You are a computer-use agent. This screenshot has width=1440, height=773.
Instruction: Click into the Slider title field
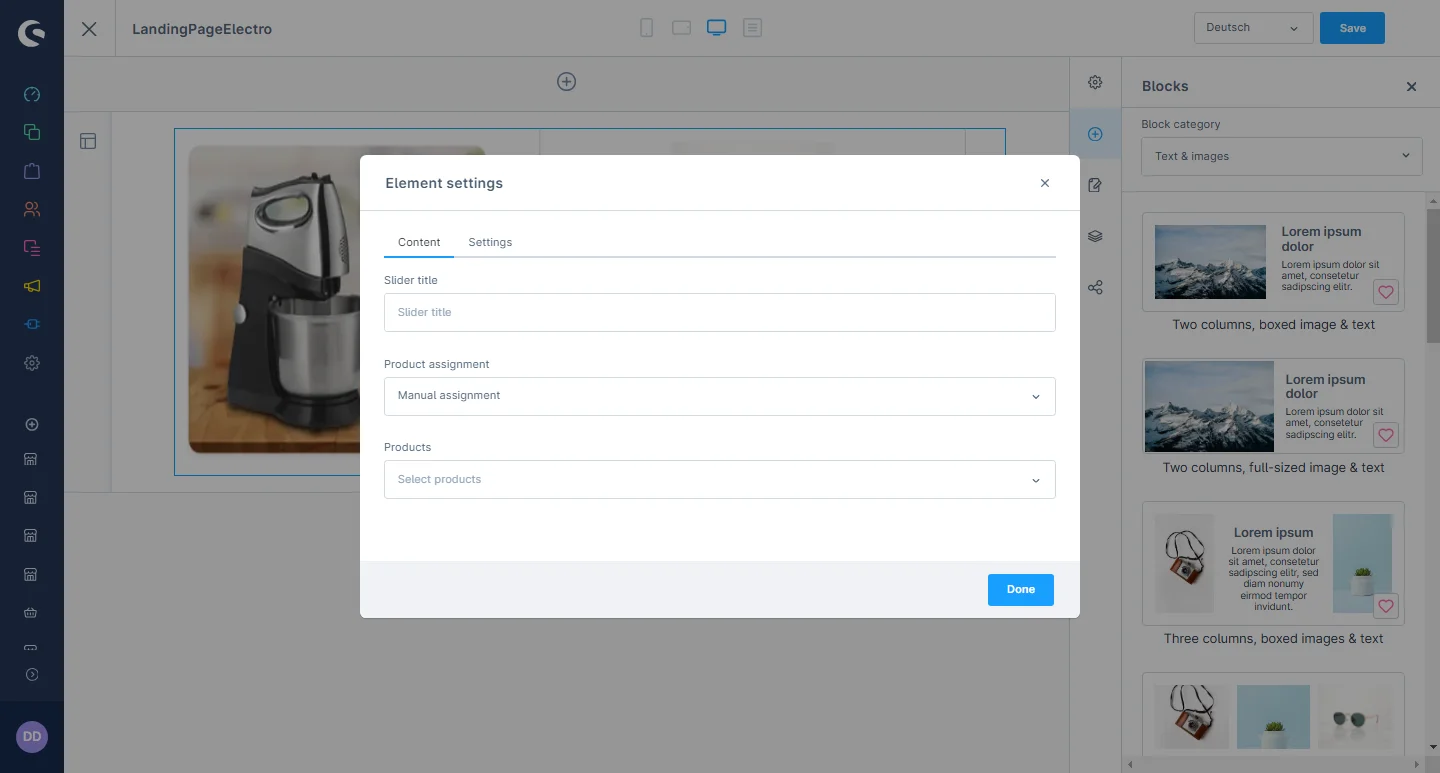pyautogui.click(x=719, y=312)
